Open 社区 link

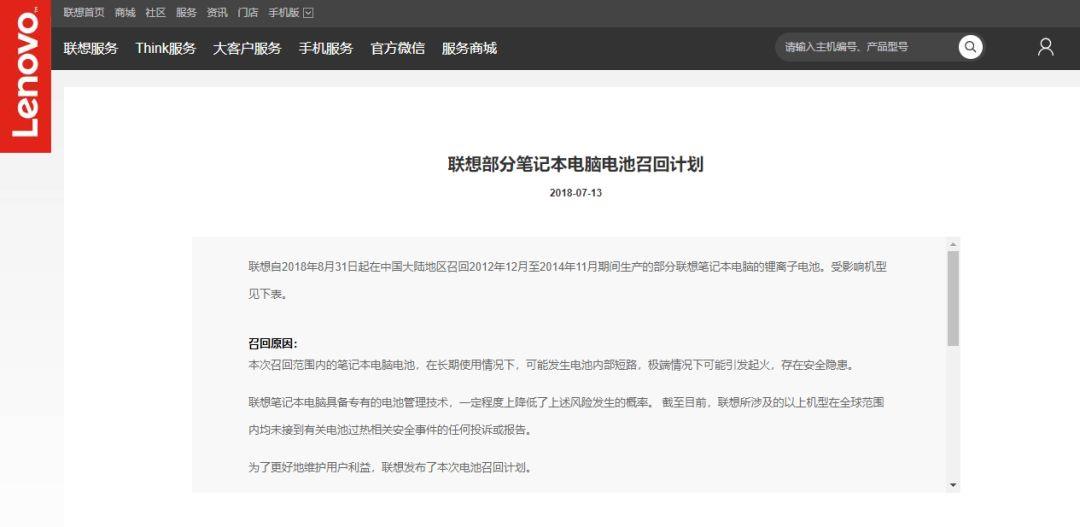[156, 12]
